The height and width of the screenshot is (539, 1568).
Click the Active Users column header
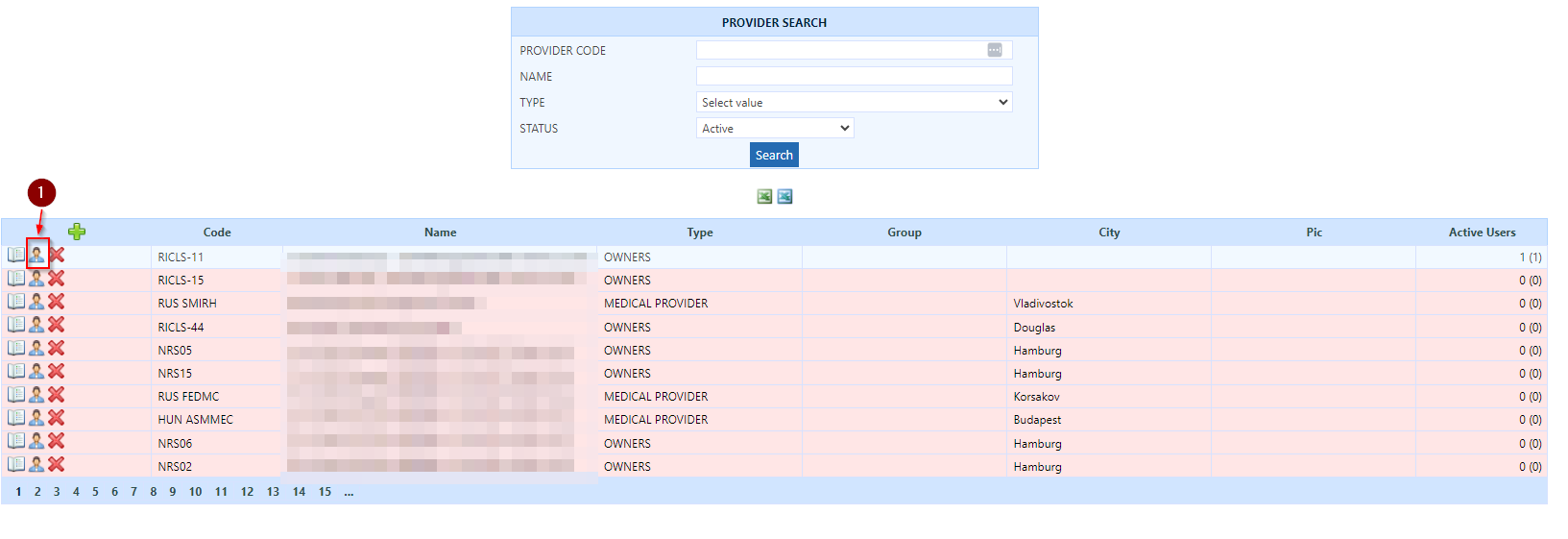coord(1482,233)
